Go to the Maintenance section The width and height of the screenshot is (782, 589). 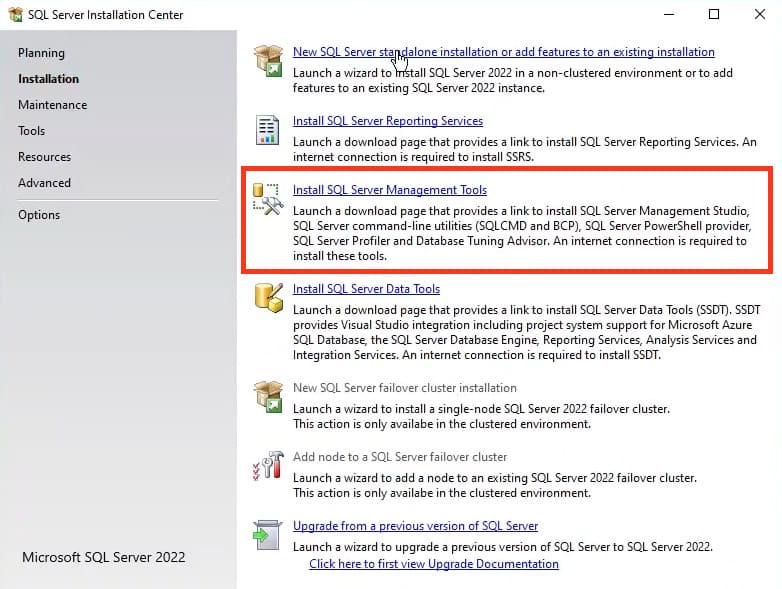tap(52, 105)
